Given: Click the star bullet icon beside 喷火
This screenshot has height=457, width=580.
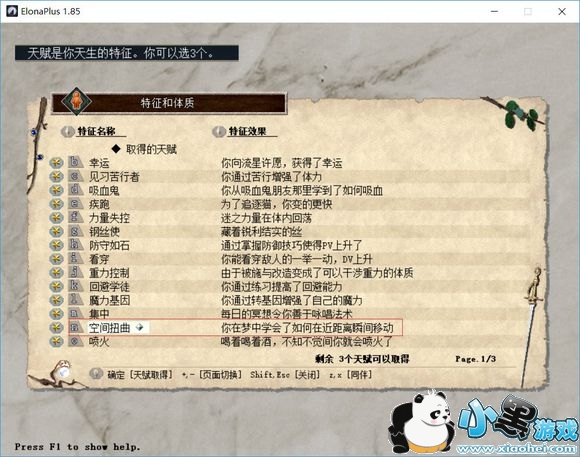Looking at the screenshot, I should pos(56,341).
